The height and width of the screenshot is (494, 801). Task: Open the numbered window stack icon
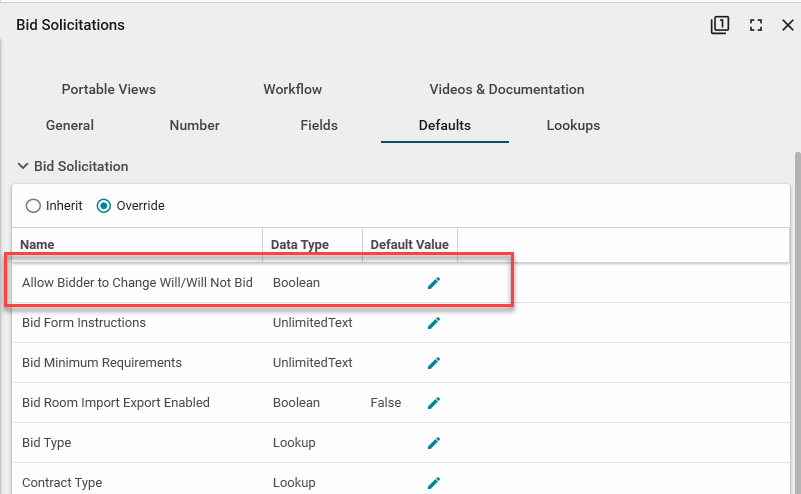720,25
